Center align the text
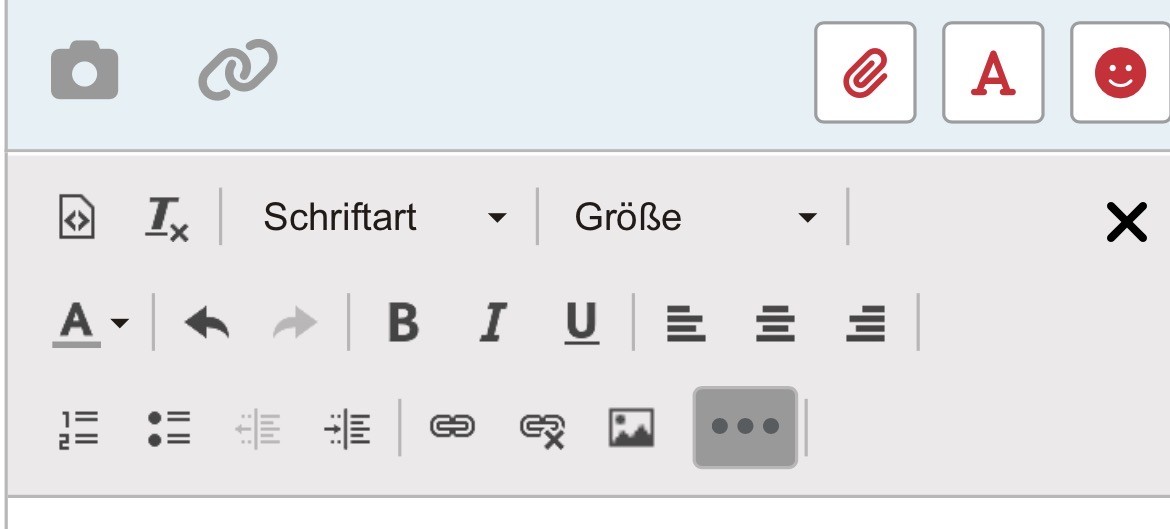 click(x=775, y=323)
